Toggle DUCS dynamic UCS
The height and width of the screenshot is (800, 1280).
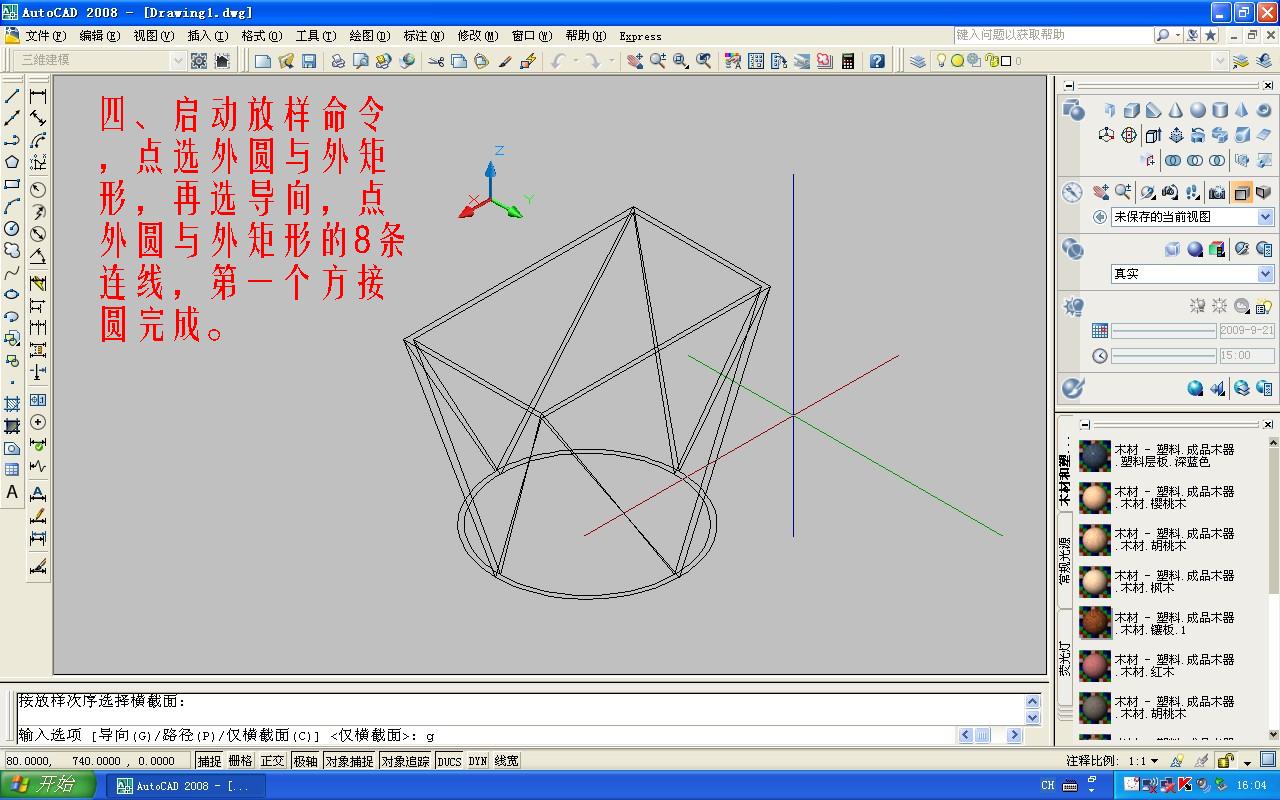[450, 761]
